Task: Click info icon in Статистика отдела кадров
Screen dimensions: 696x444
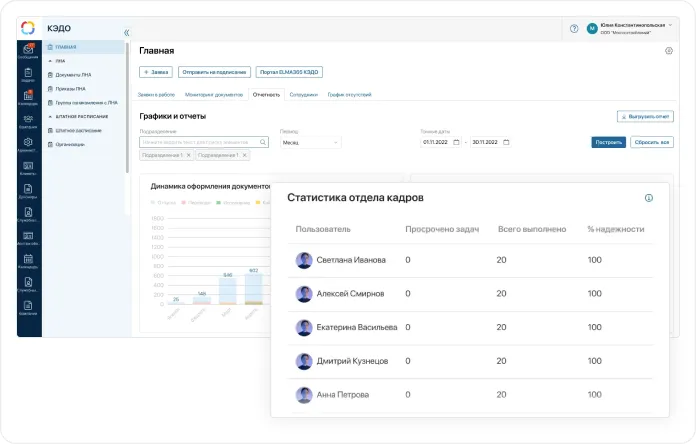Action: tap(648, 198)
